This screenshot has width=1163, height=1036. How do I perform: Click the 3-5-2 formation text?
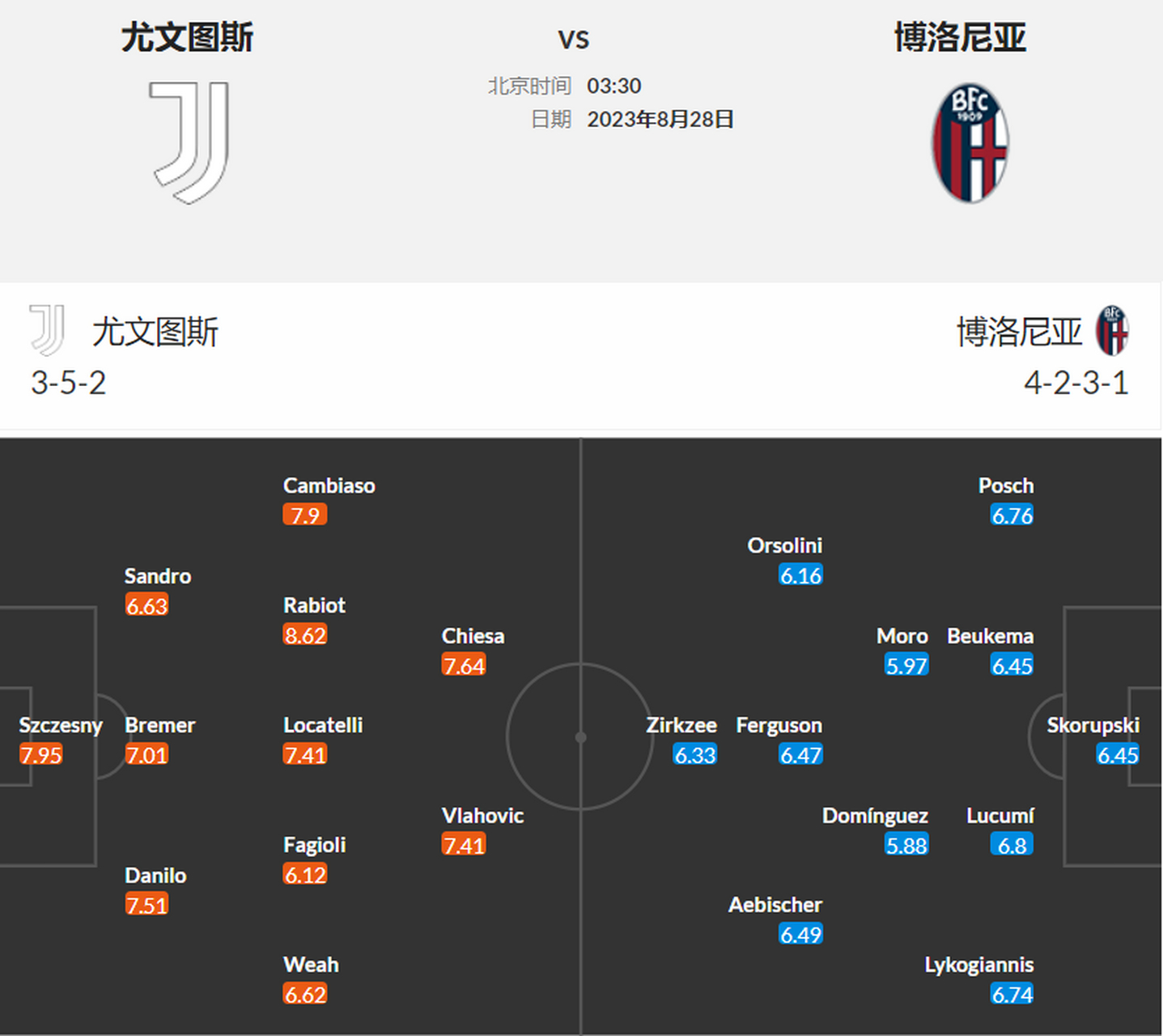point(69,383)
